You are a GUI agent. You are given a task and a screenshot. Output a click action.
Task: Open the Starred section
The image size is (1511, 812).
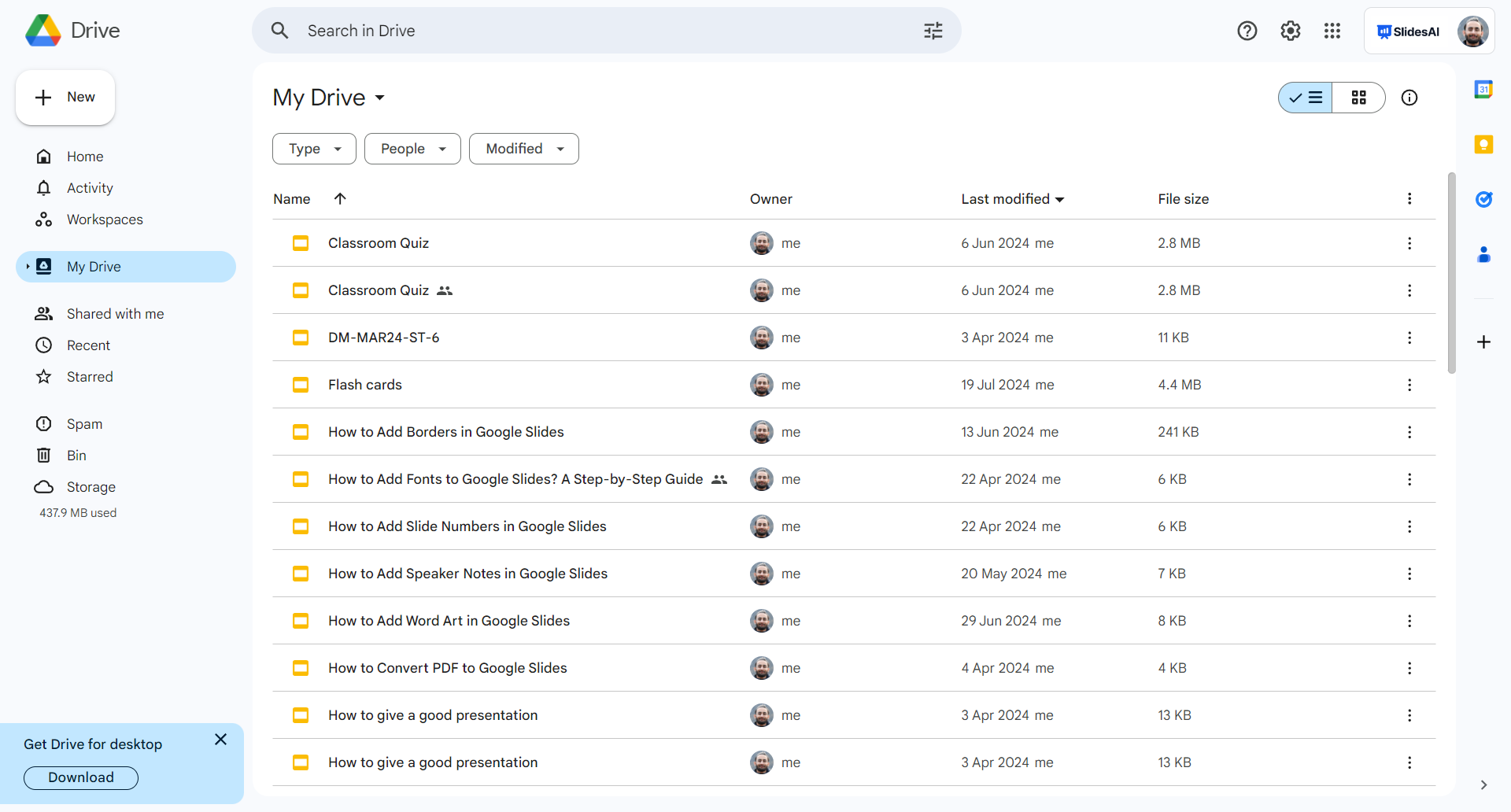click(x=90, y=377)
